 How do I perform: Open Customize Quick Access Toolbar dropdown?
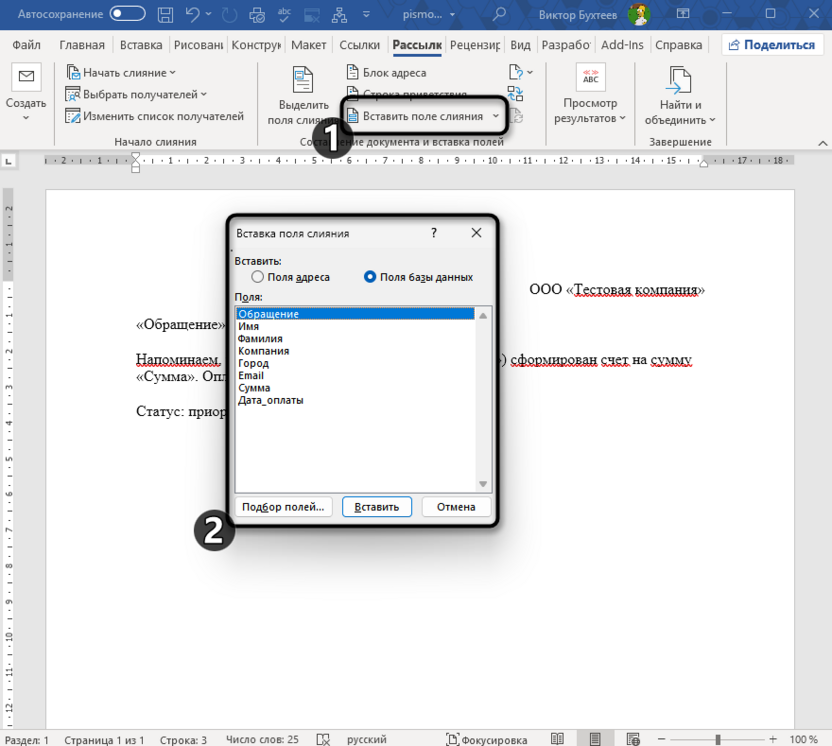click(x=366, y=14)
